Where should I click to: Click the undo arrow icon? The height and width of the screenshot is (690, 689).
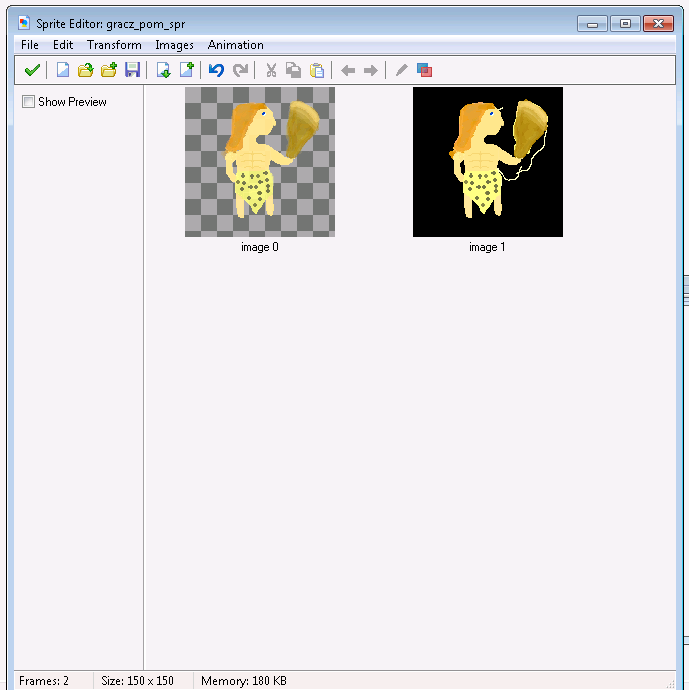pyautogui.click(x=216, y=70)
